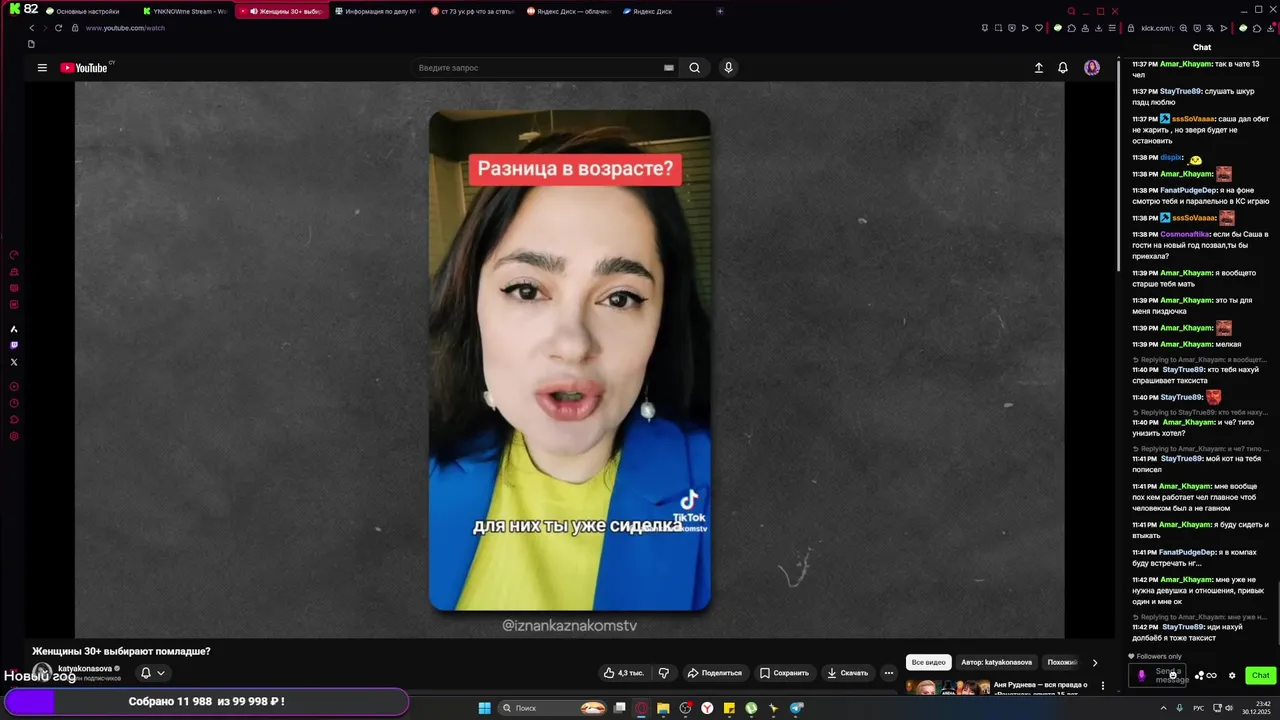Switch keyboard language 'РУС' in tray
The image size is (1280, 720).
(x=1199, y=708)
